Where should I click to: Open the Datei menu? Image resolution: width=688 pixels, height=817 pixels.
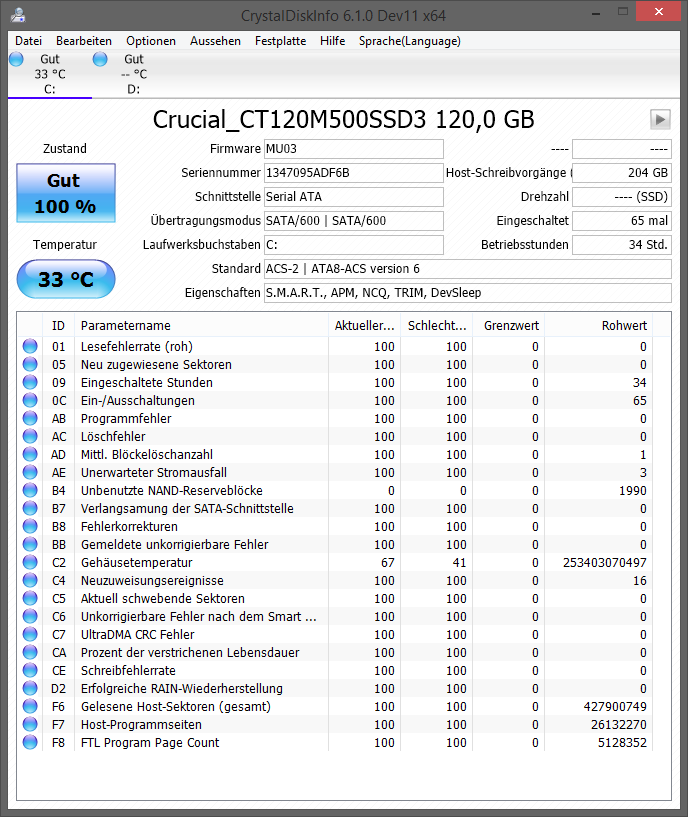[x=28, y=41]
